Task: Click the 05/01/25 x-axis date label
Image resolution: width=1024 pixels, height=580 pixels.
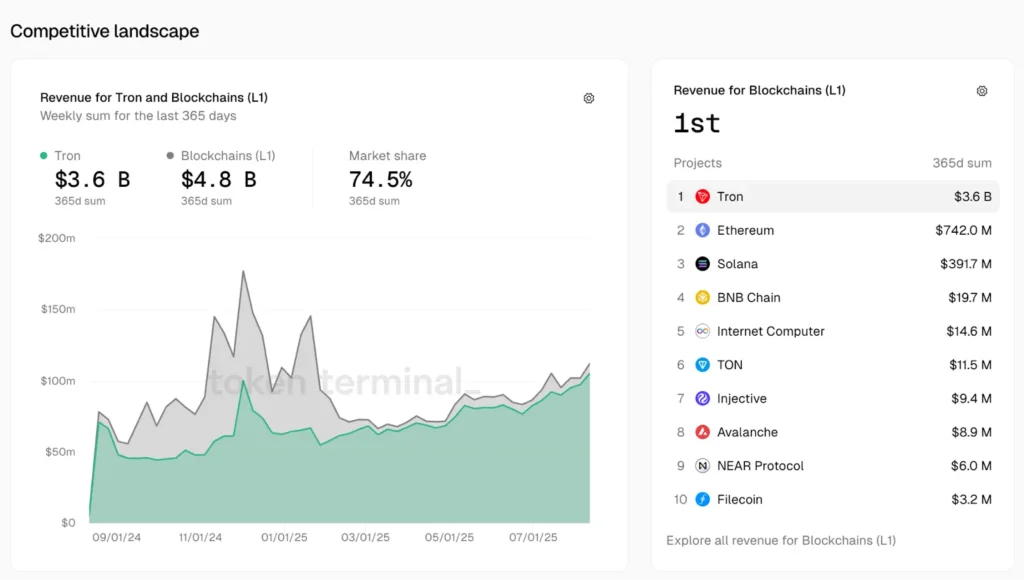Action: [449, 538]
